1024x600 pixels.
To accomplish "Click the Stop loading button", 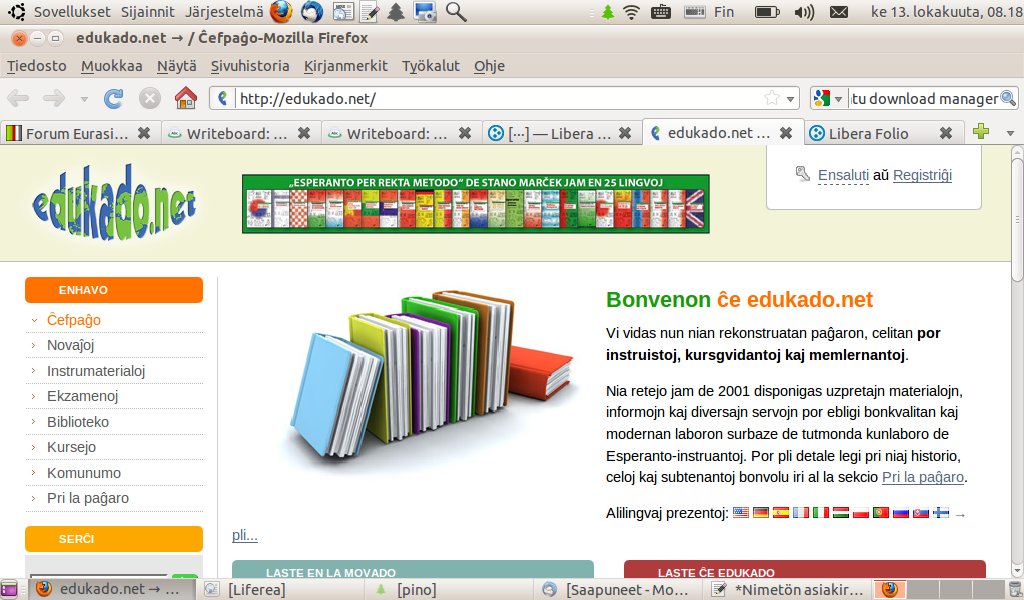I will [x=150, y=99].
